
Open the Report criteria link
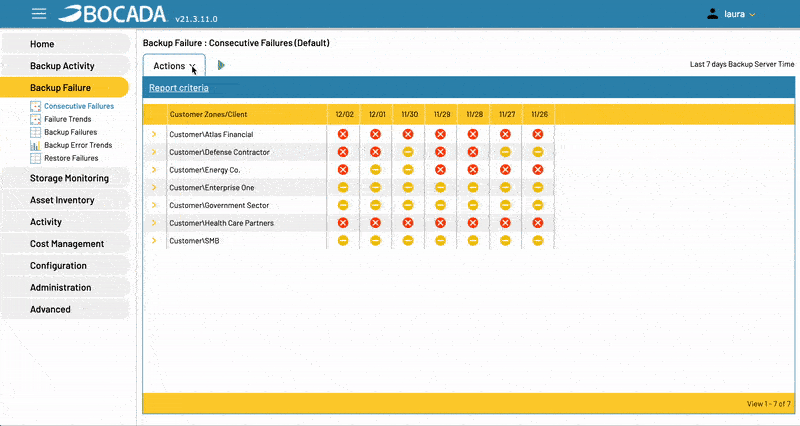pos(179,88)
